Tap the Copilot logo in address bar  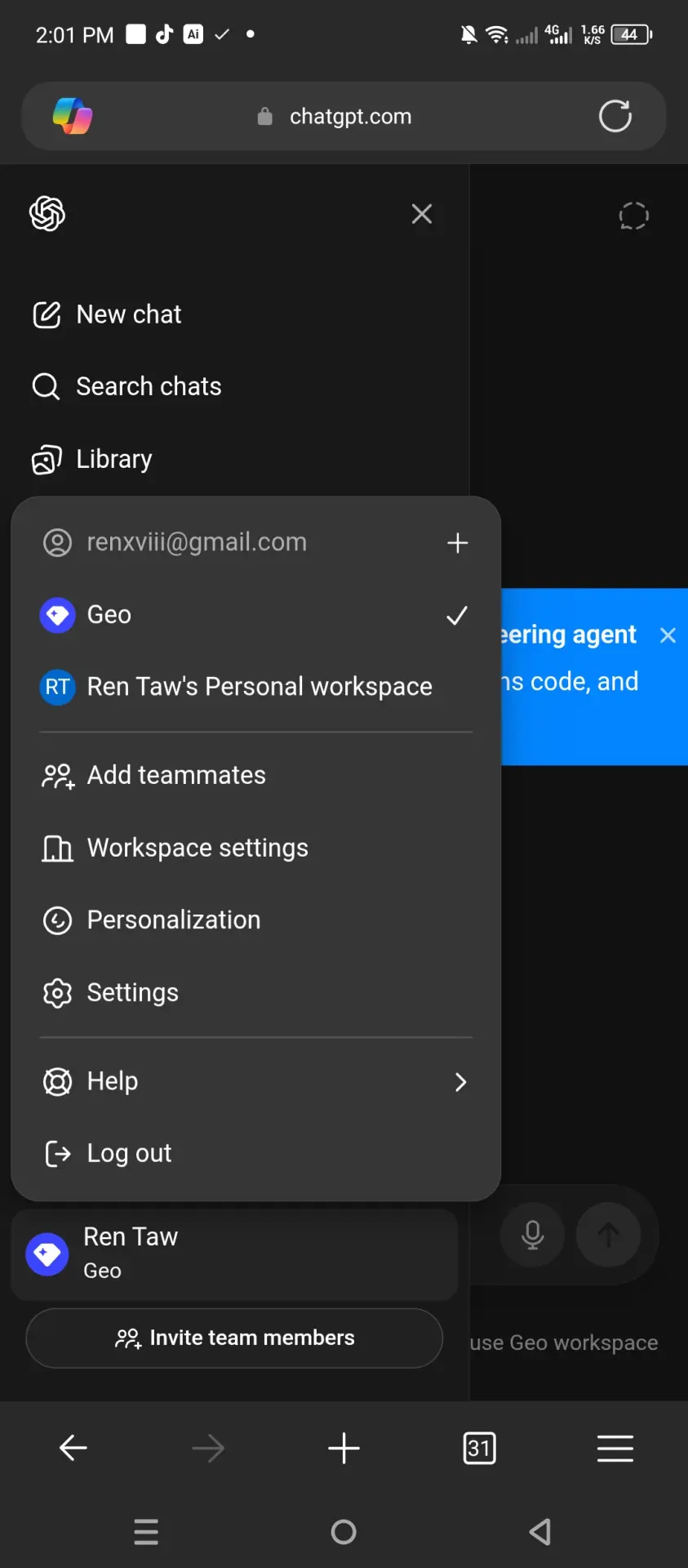click(73, 116)
